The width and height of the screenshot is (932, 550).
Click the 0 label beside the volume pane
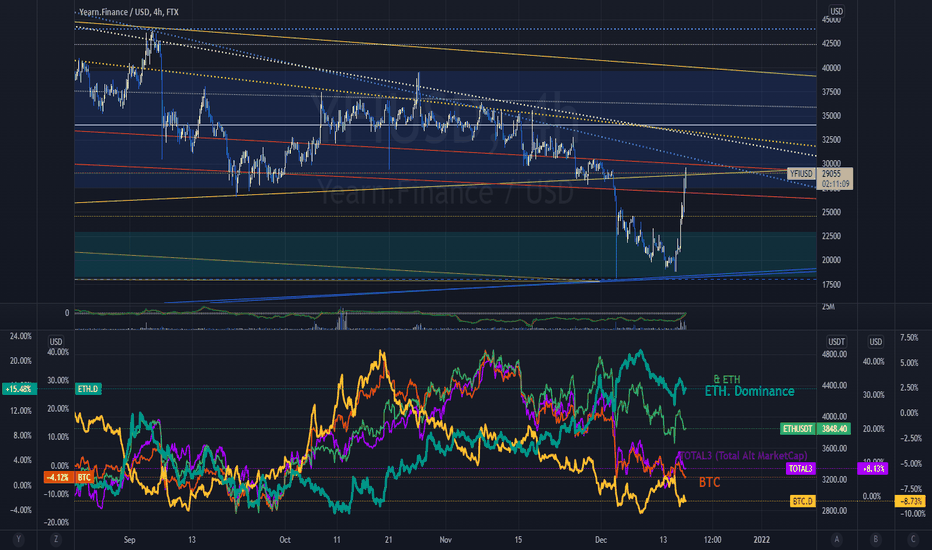(x=67, y=313)
